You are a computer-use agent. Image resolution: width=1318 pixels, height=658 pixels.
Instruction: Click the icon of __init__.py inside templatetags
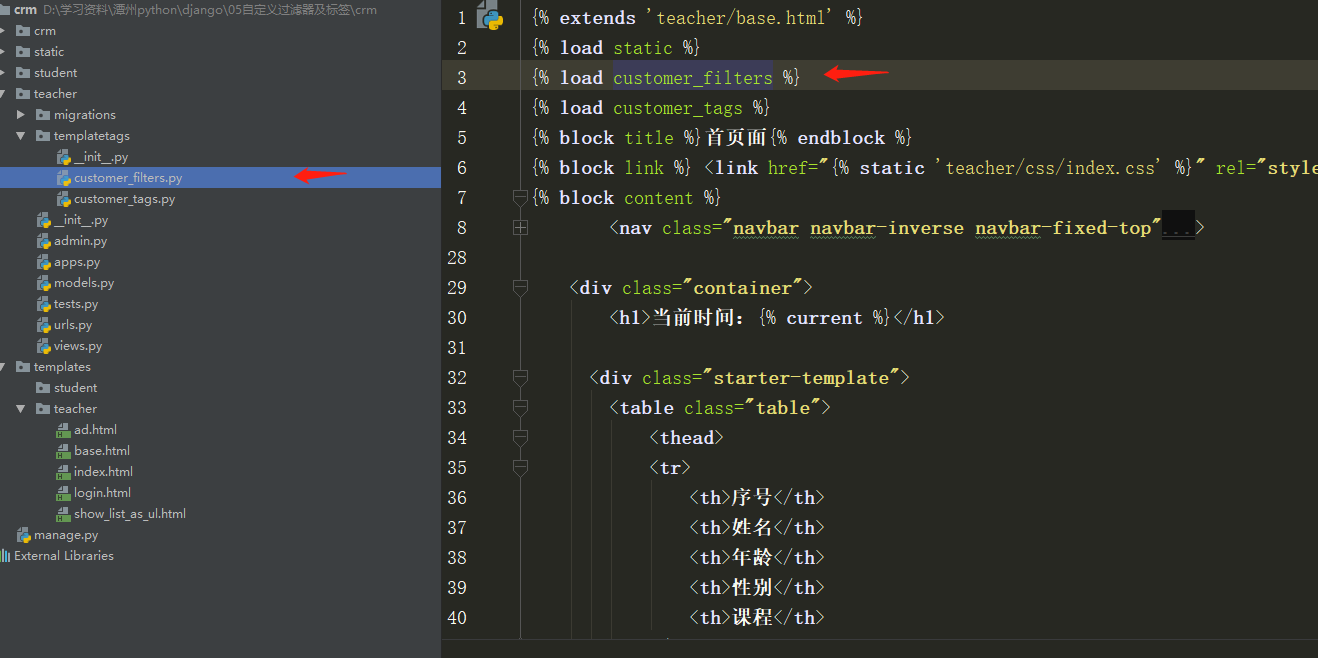pos(64,157)
